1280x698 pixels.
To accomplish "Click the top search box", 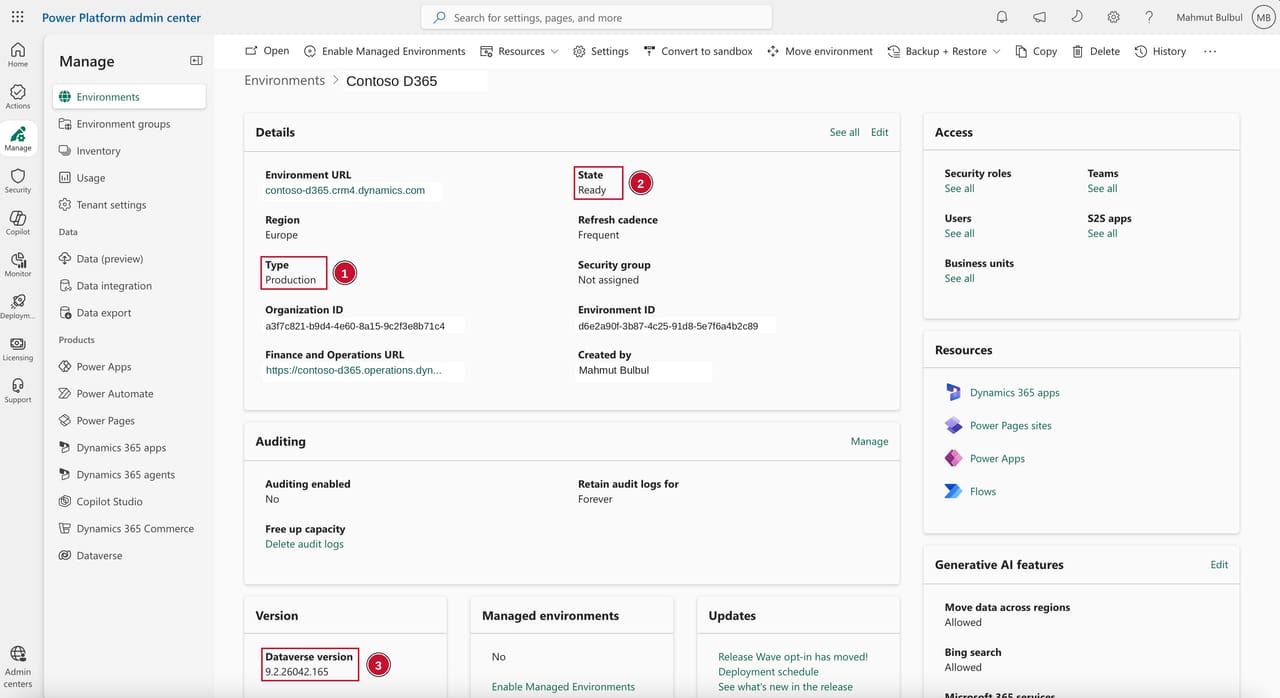I will click(x=597, y=17).
